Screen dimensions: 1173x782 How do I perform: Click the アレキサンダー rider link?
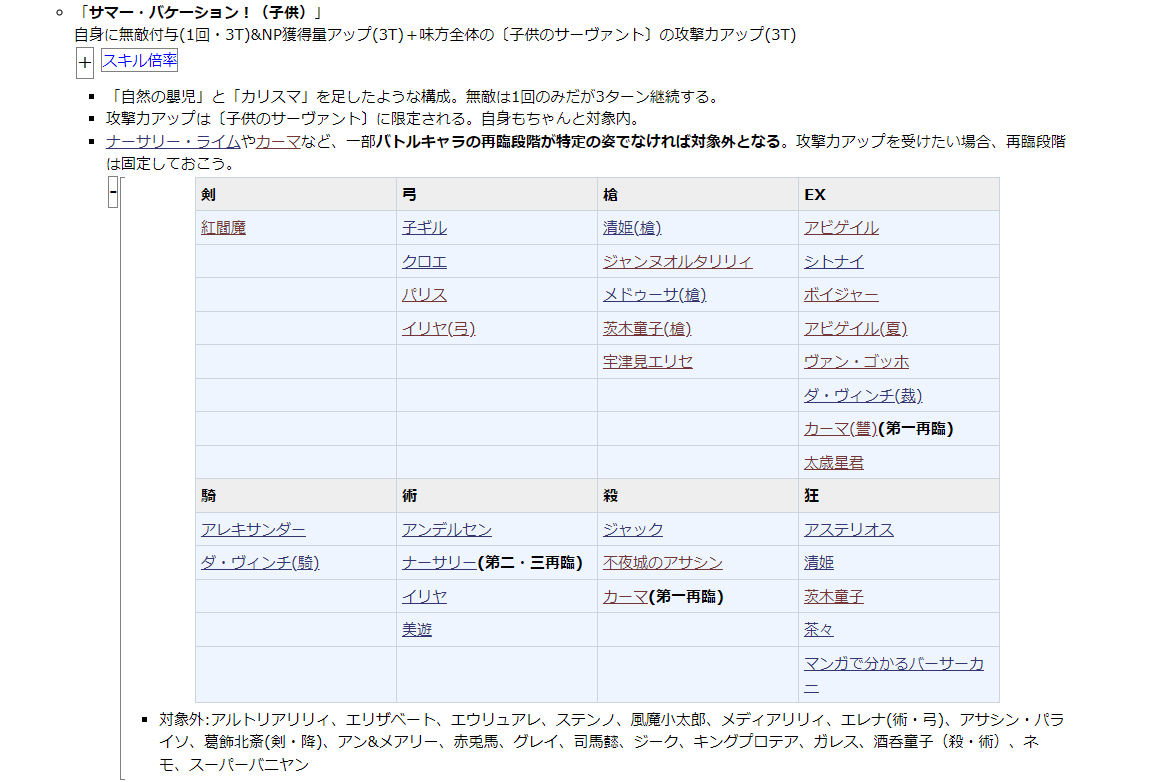(x=253, y=530)
